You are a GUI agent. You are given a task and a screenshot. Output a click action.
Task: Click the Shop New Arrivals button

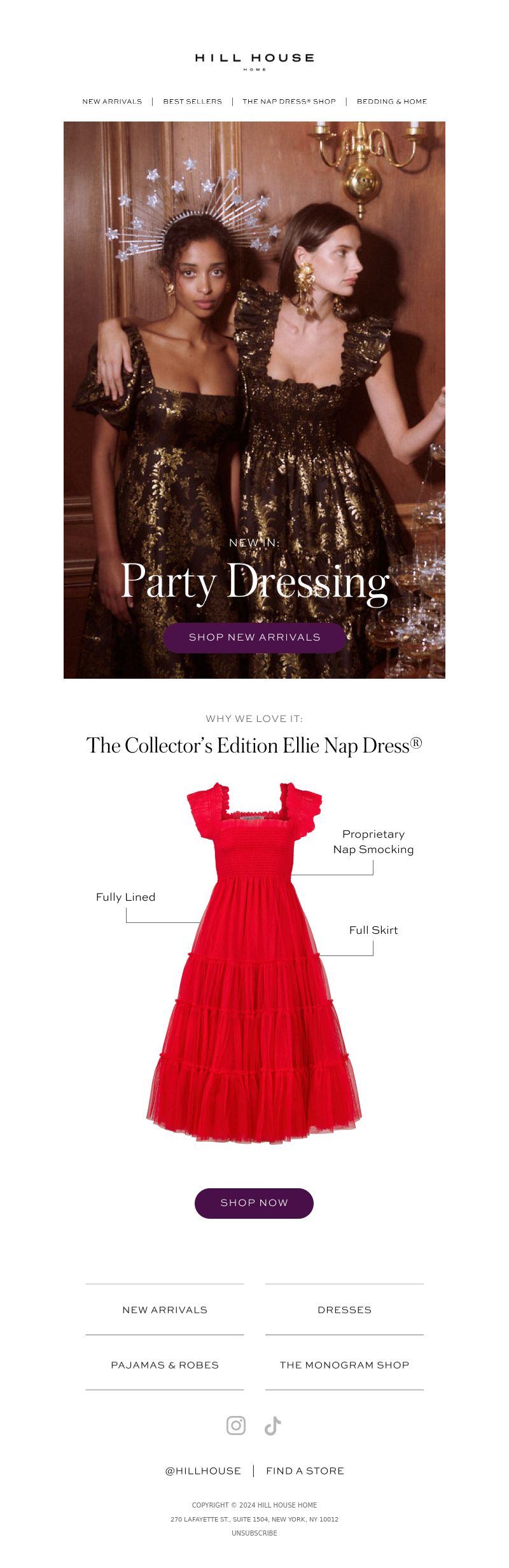coord(254,637)
